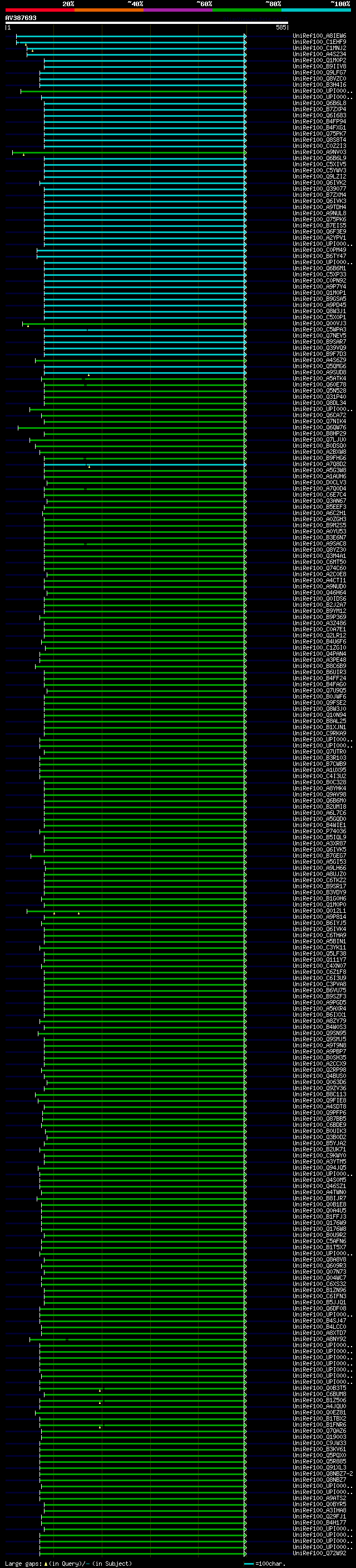Select the hit UniRef100_C5YWV3
356x1568 pixels.
(319, 170)
